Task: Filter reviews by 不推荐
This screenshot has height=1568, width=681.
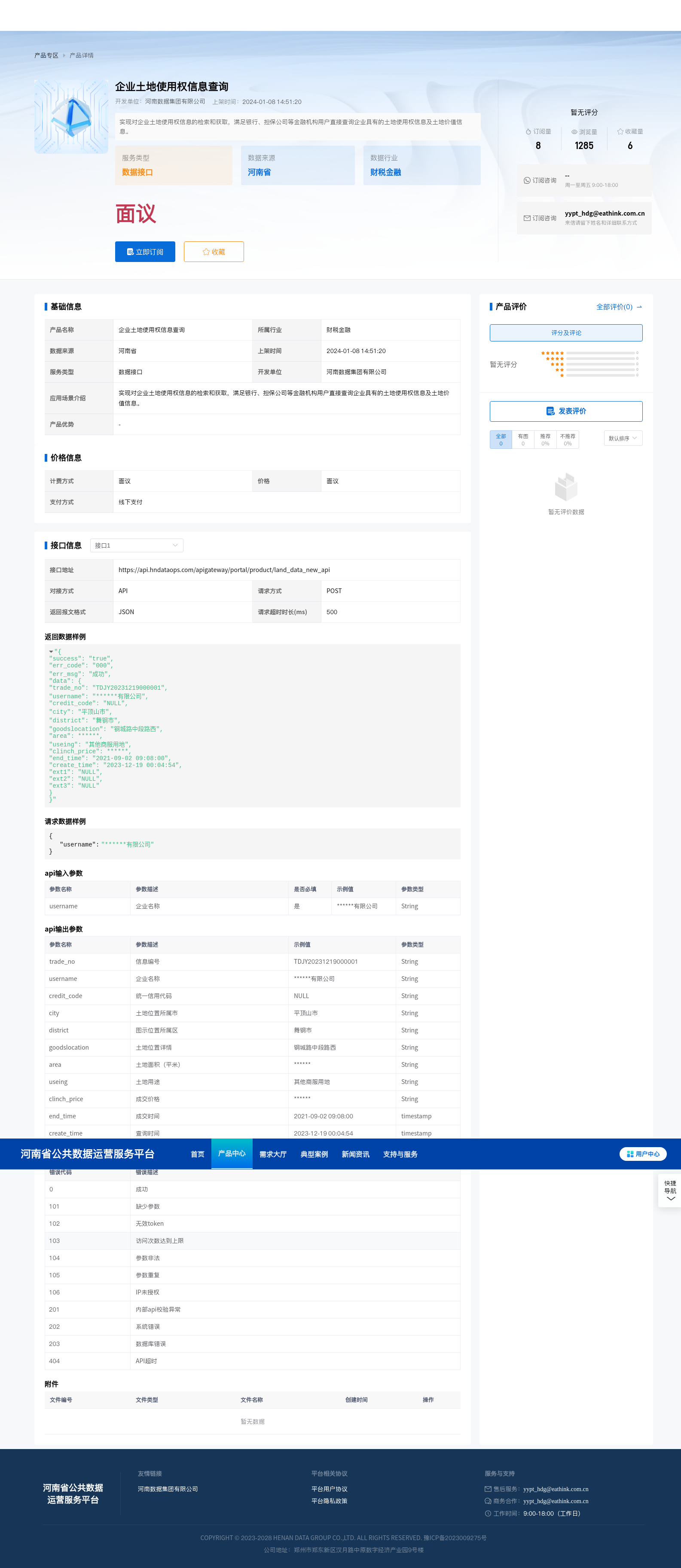Action: pyautogui.click(x=568, y=439)
